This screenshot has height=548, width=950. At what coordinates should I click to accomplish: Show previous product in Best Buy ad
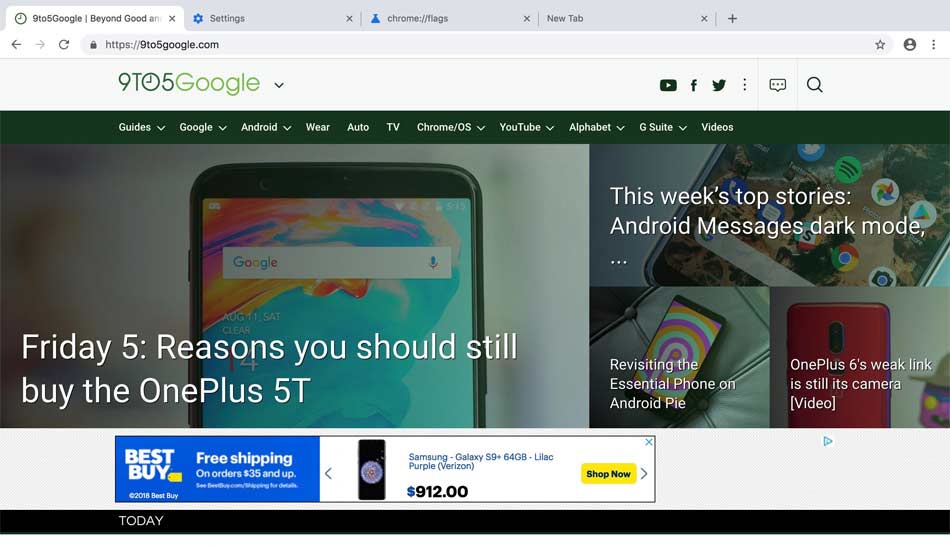tap(328, 473)
